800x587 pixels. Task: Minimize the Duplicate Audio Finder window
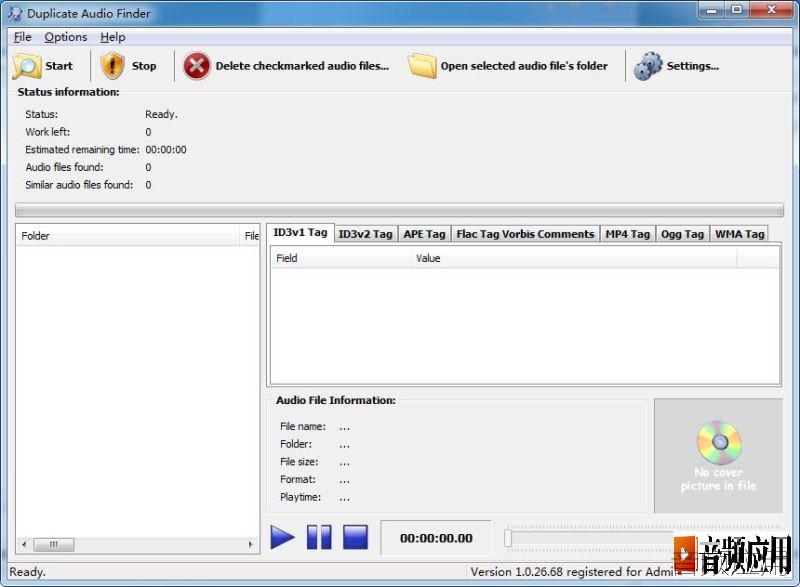click(711, 10)
